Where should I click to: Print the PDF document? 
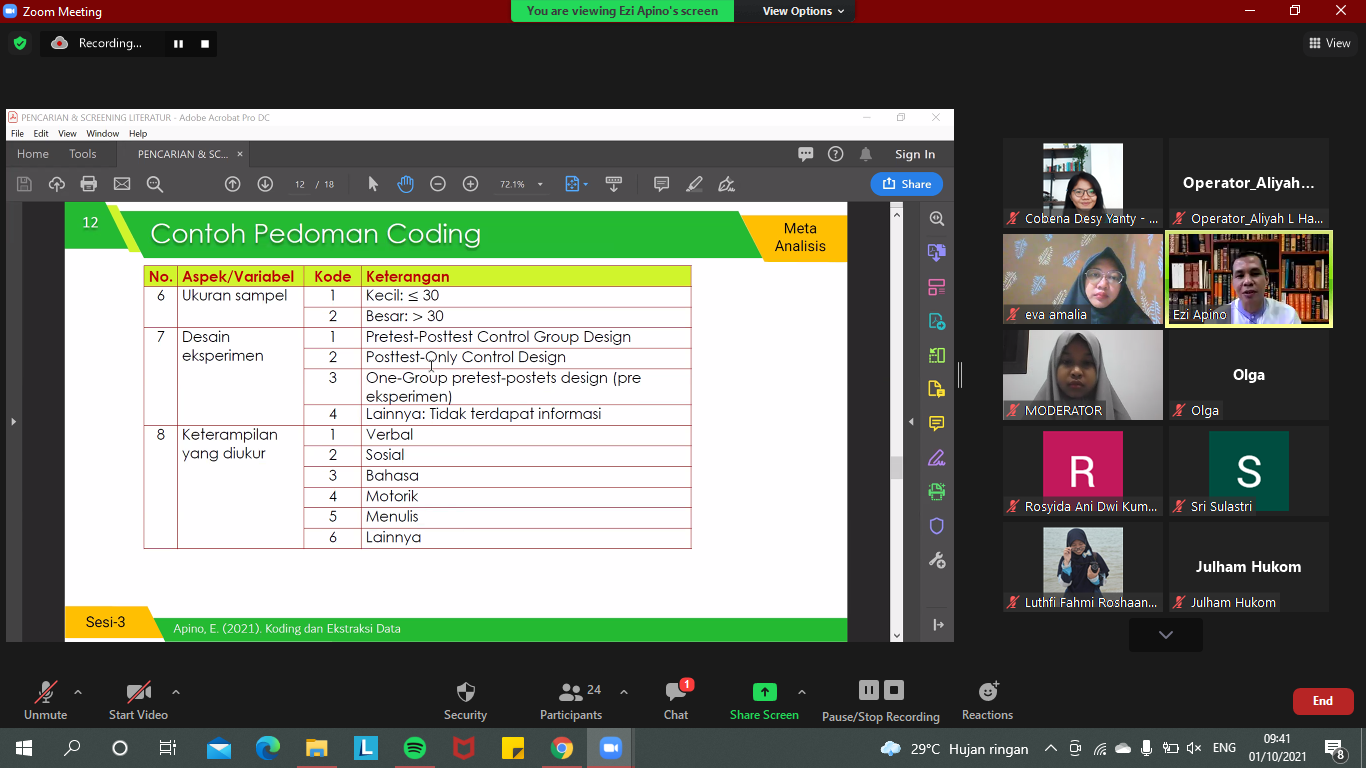coord(89,184)
